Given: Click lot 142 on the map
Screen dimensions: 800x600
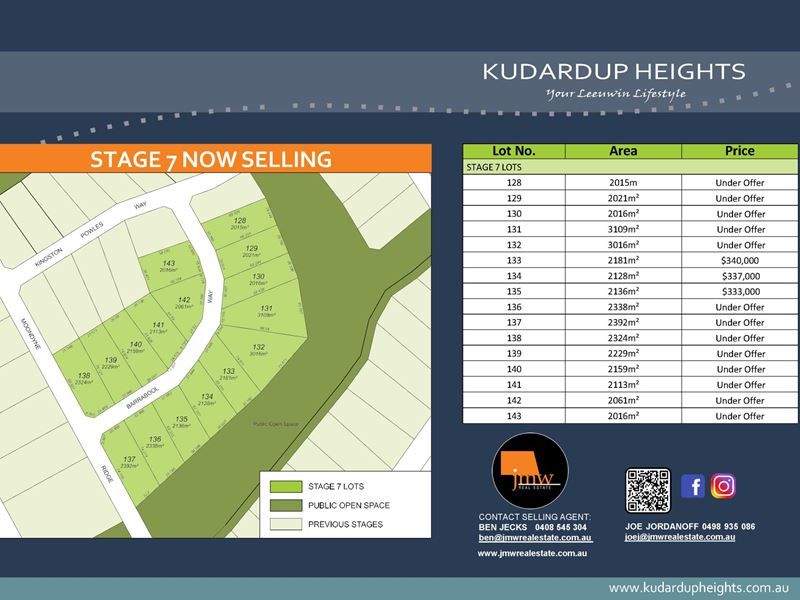Looking at the screenshot, I should pyautogui.click(x=184, y=303).
